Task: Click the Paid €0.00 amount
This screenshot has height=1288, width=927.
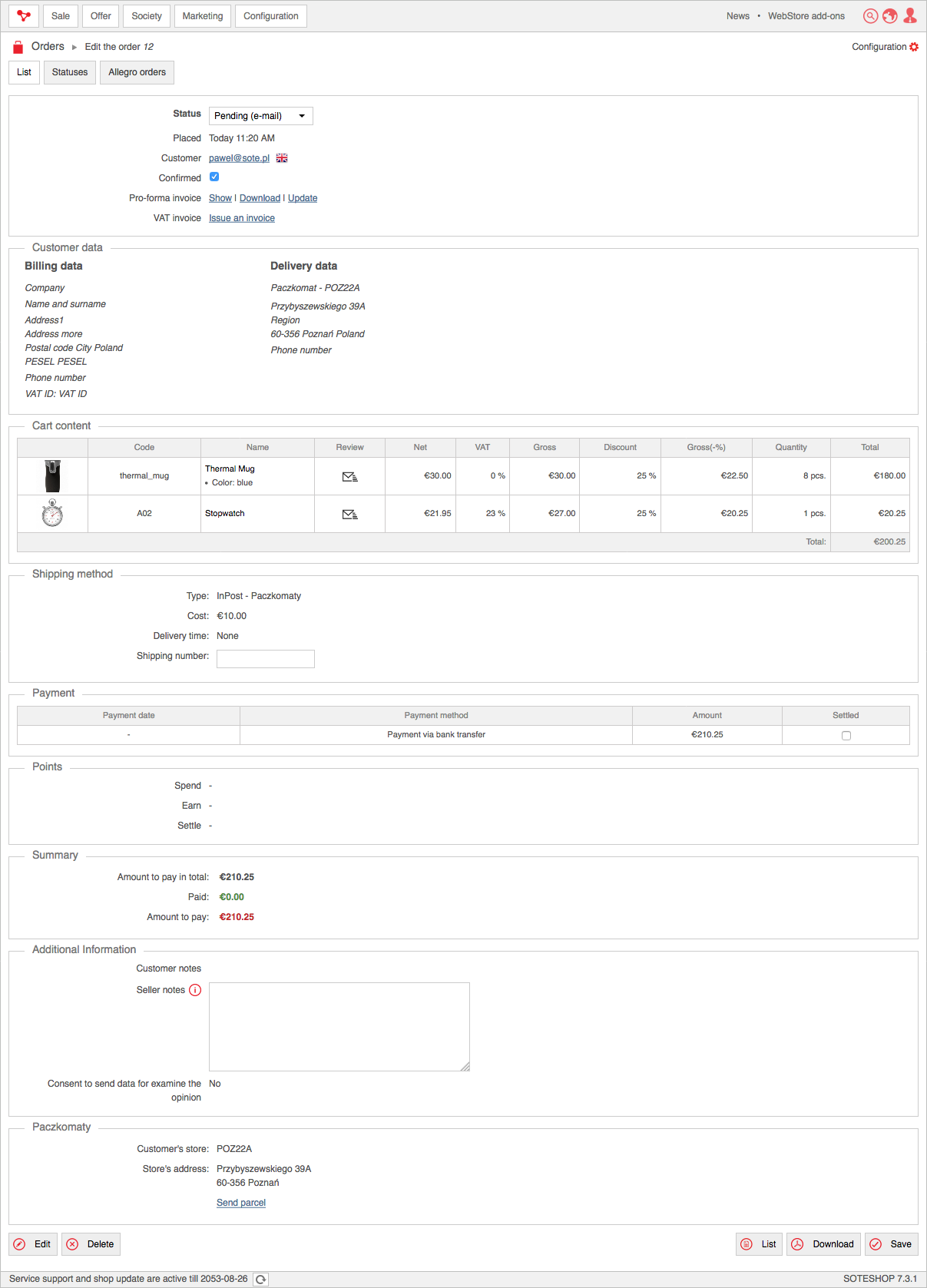Action: pyautogui.click(x=232, y=897)
